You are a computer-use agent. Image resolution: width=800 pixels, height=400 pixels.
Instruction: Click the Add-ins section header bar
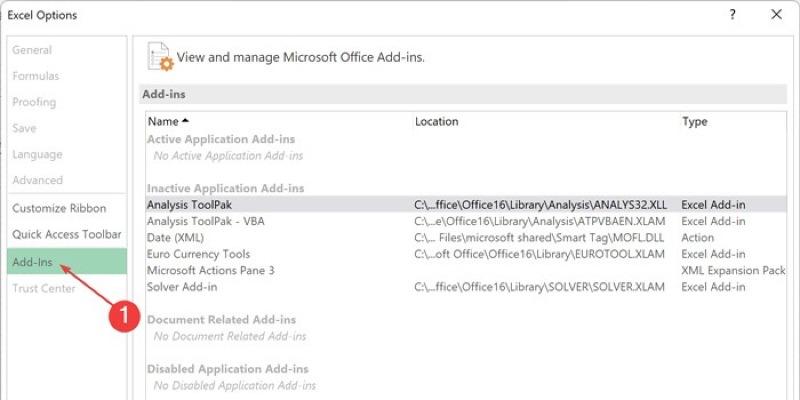tap(463, 94)
